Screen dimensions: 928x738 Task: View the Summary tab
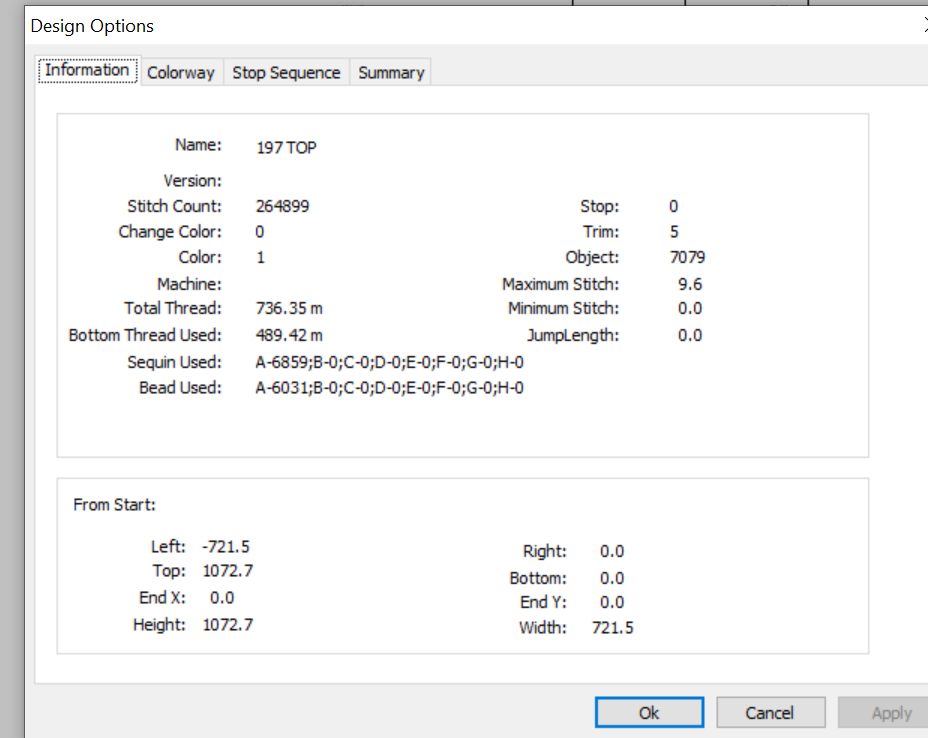click(391, 73)
